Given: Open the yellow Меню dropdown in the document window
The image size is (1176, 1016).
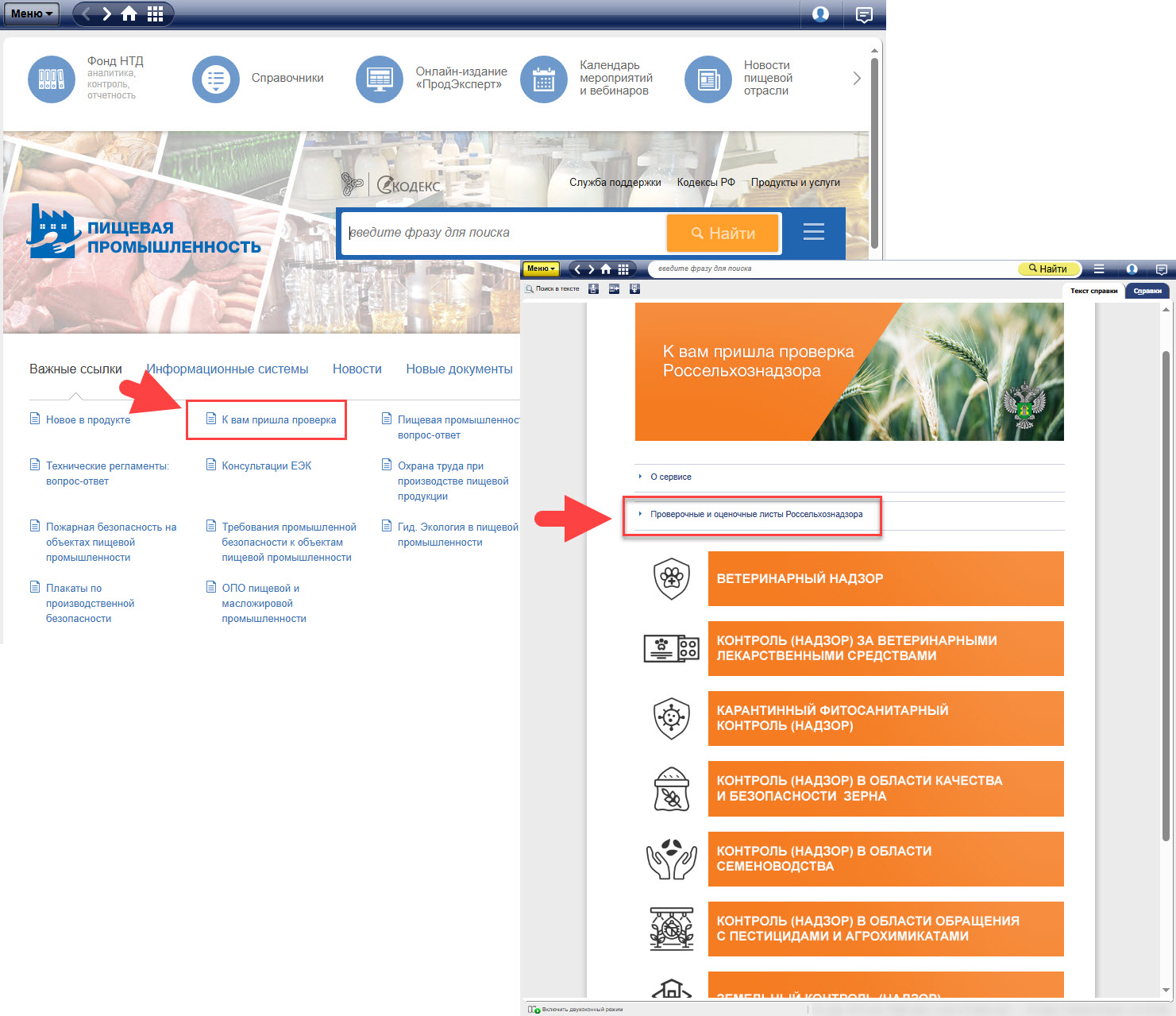Looking at the screenshot, I should 542,268.
